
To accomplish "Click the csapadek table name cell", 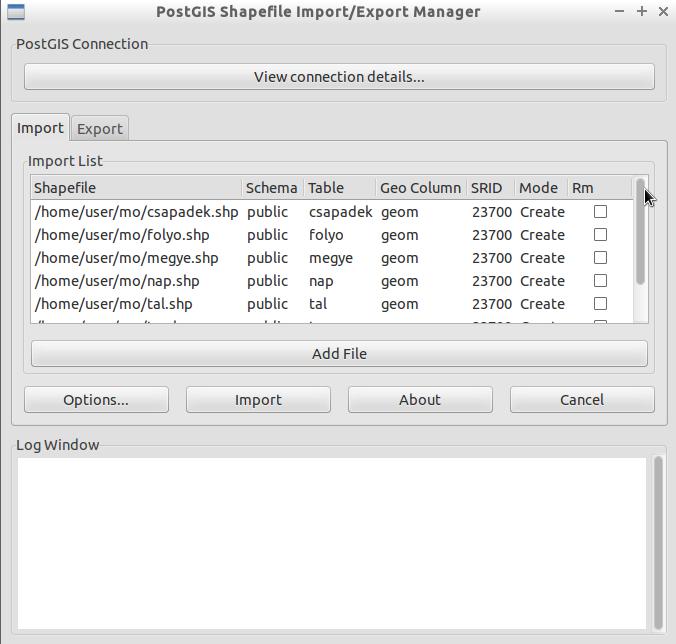I will tap(341, 212).
